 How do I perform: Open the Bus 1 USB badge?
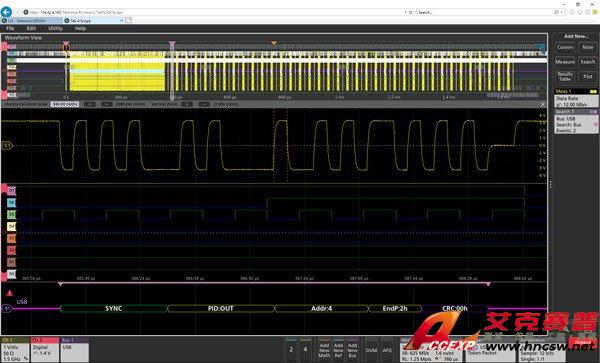74,350
